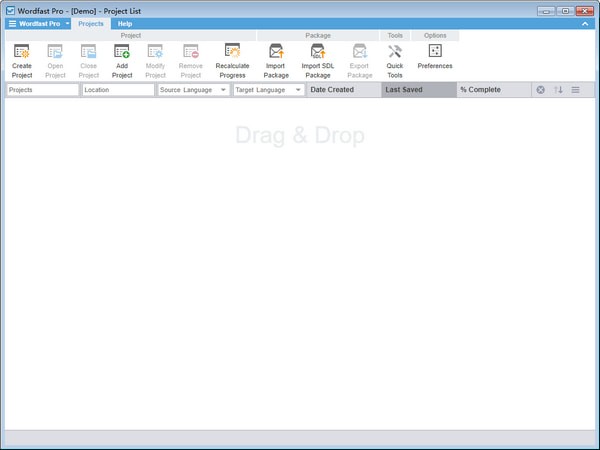This screenshot has width=600, height=450.
Task: Collapse the ribbon with the up chevron
Action: (x=585, y=24)
